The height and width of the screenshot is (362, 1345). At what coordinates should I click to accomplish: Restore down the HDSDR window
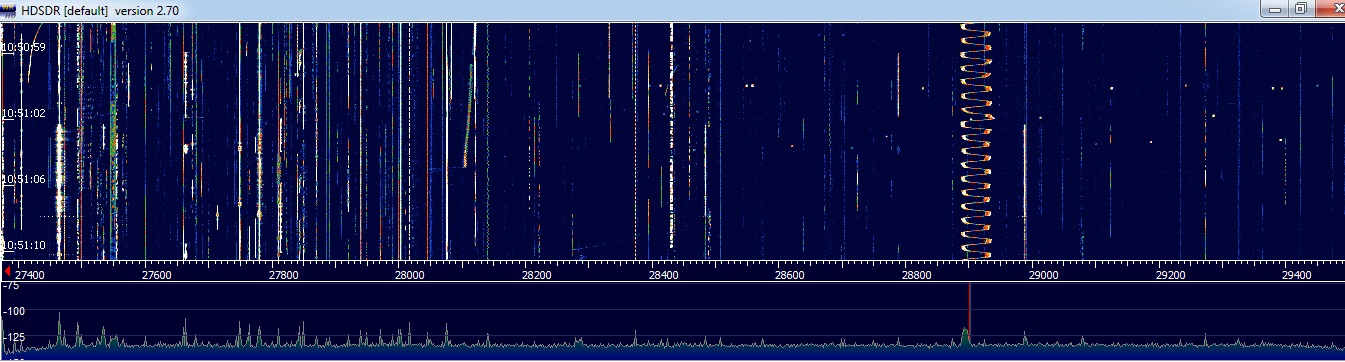(x=1301, y=8)
